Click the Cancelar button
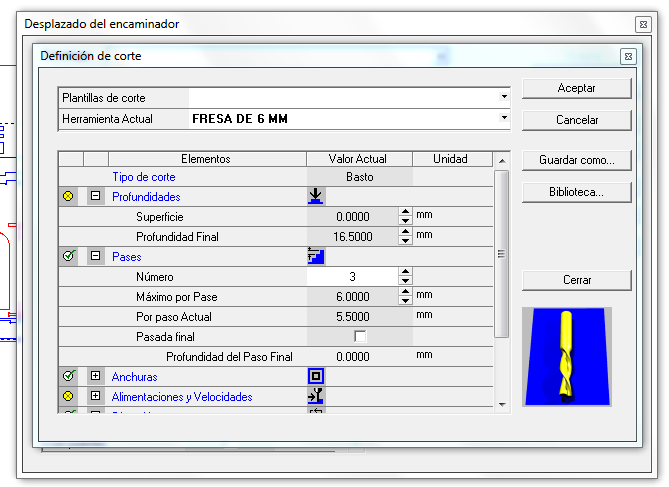 (576, 120)
